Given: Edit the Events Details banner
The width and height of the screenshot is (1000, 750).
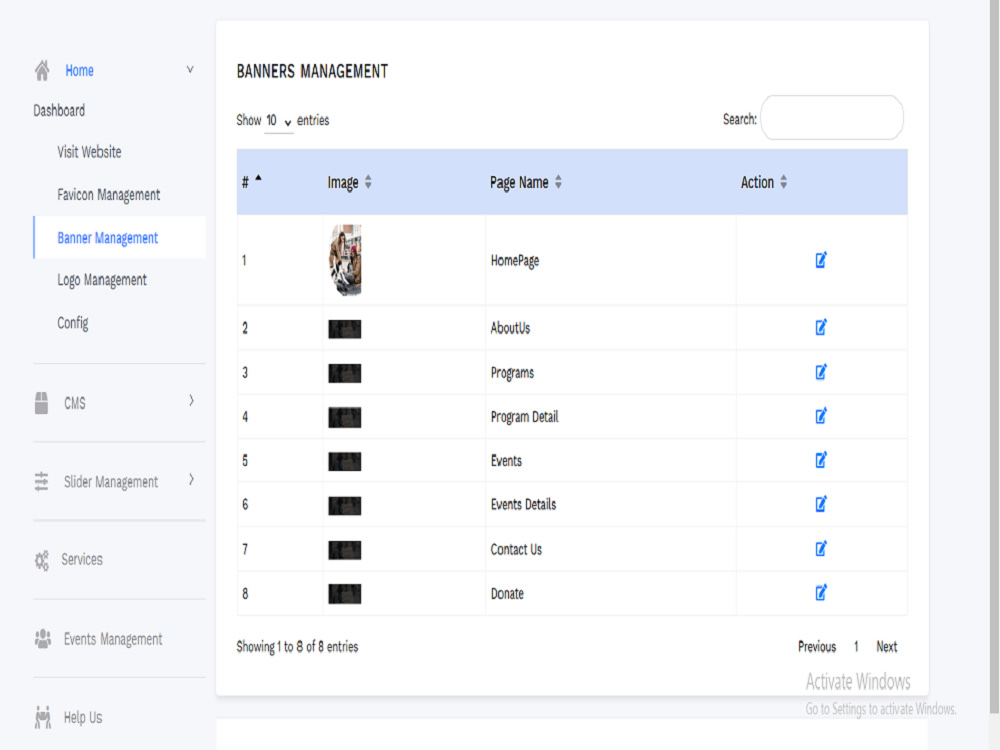Looking at the screenshot, I should tap(821, 504).
